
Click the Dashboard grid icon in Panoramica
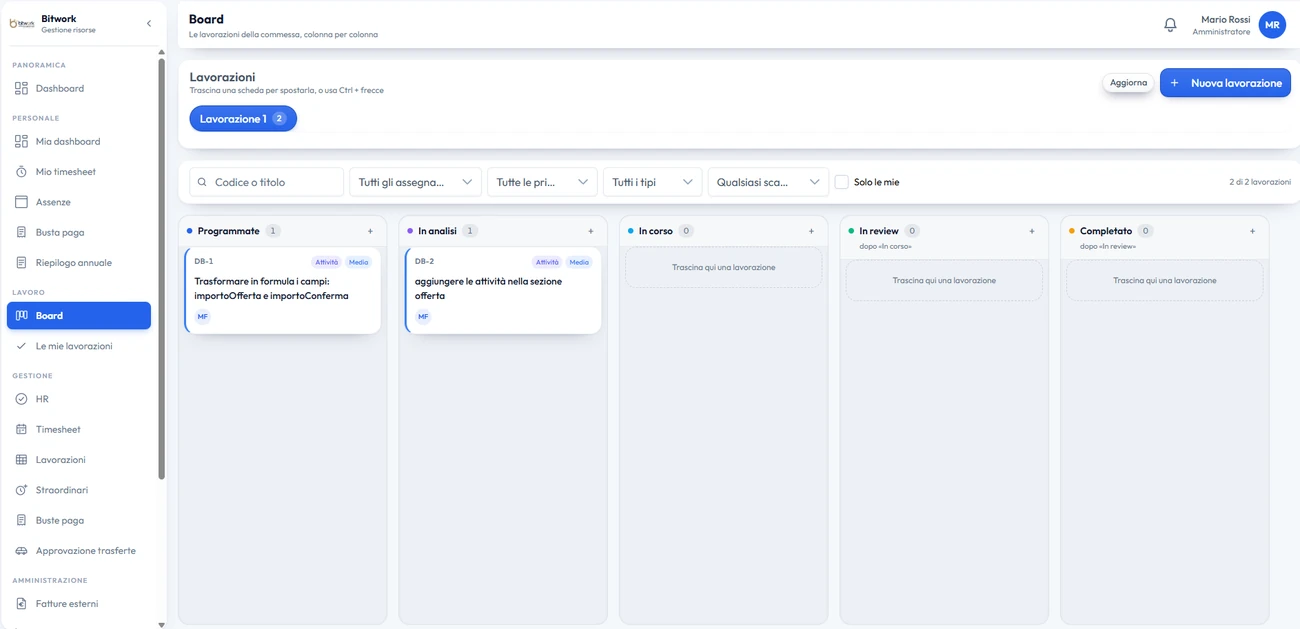(x=21, y=89)
